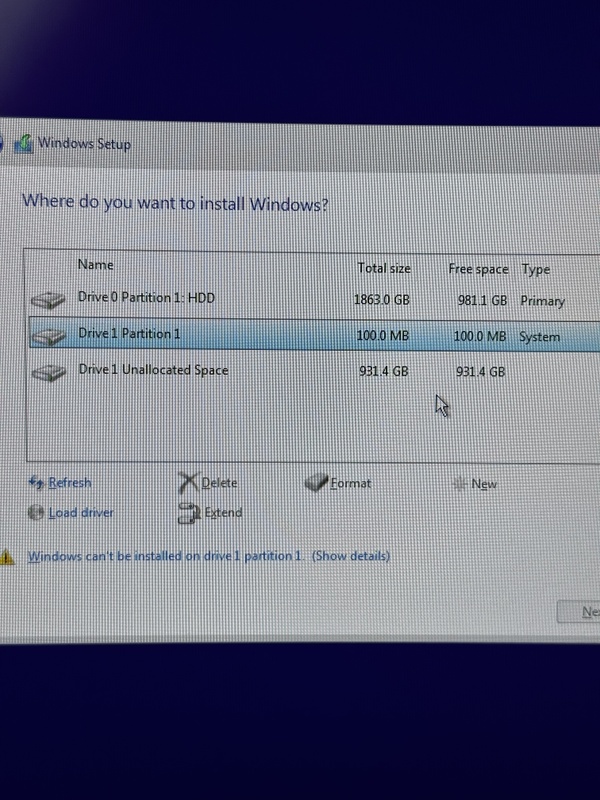The image size is (600, 800).
Task: Click the 981.1 GB free space value
Action: pyautogui.click(x=482, y=300)
